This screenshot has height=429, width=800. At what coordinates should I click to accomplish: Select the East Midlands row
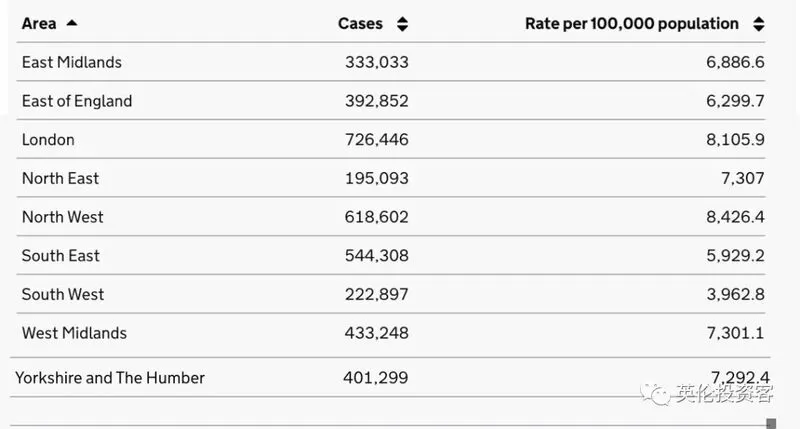391,62
